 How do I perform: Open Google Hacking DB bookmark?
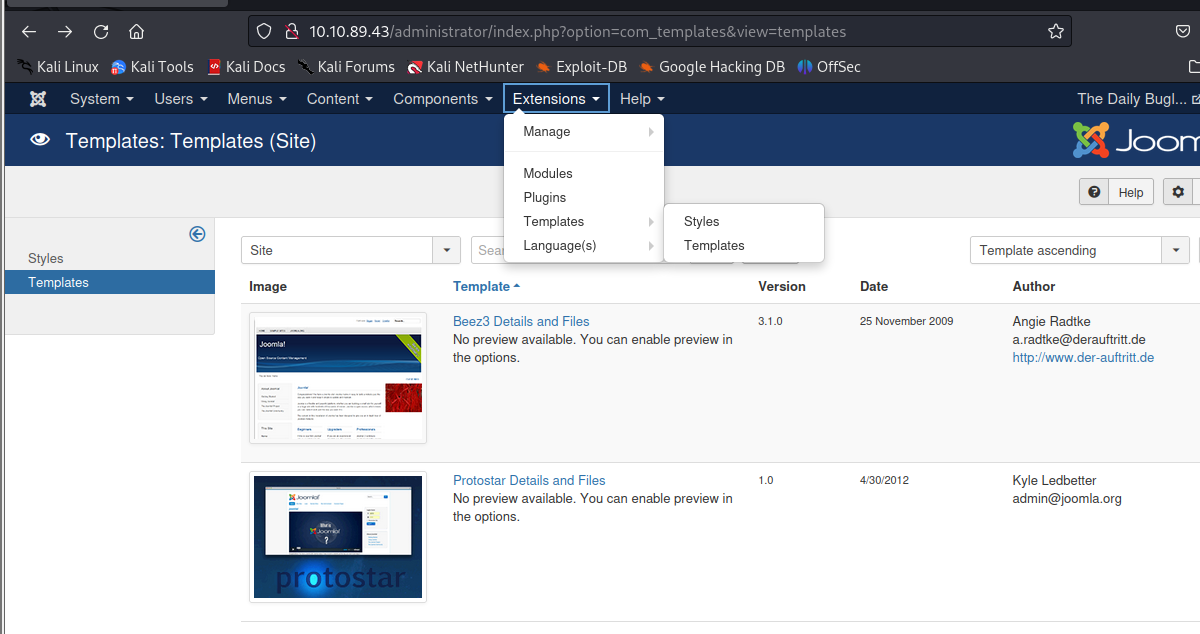[711, 67]
